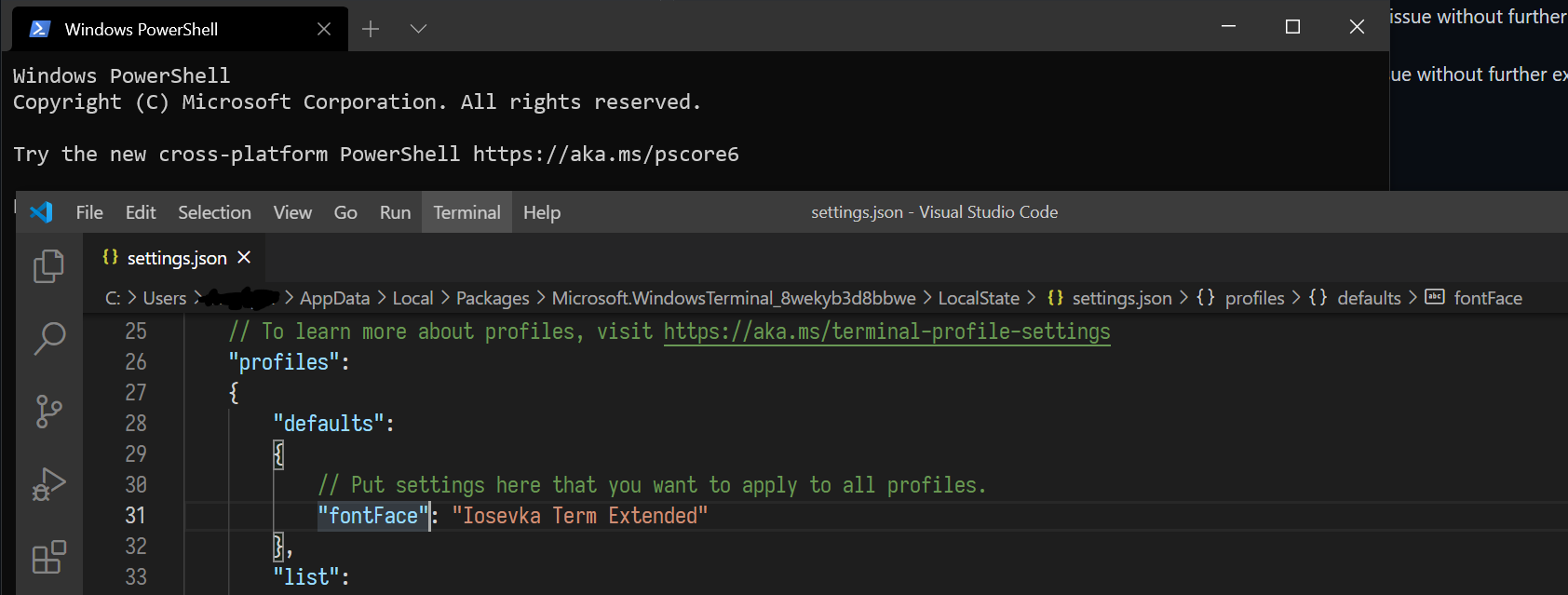The height and width of the screenshot is (595, 1568).
Task: Click the Packages breadcrumb segment
Action: [x=493, y=298]
